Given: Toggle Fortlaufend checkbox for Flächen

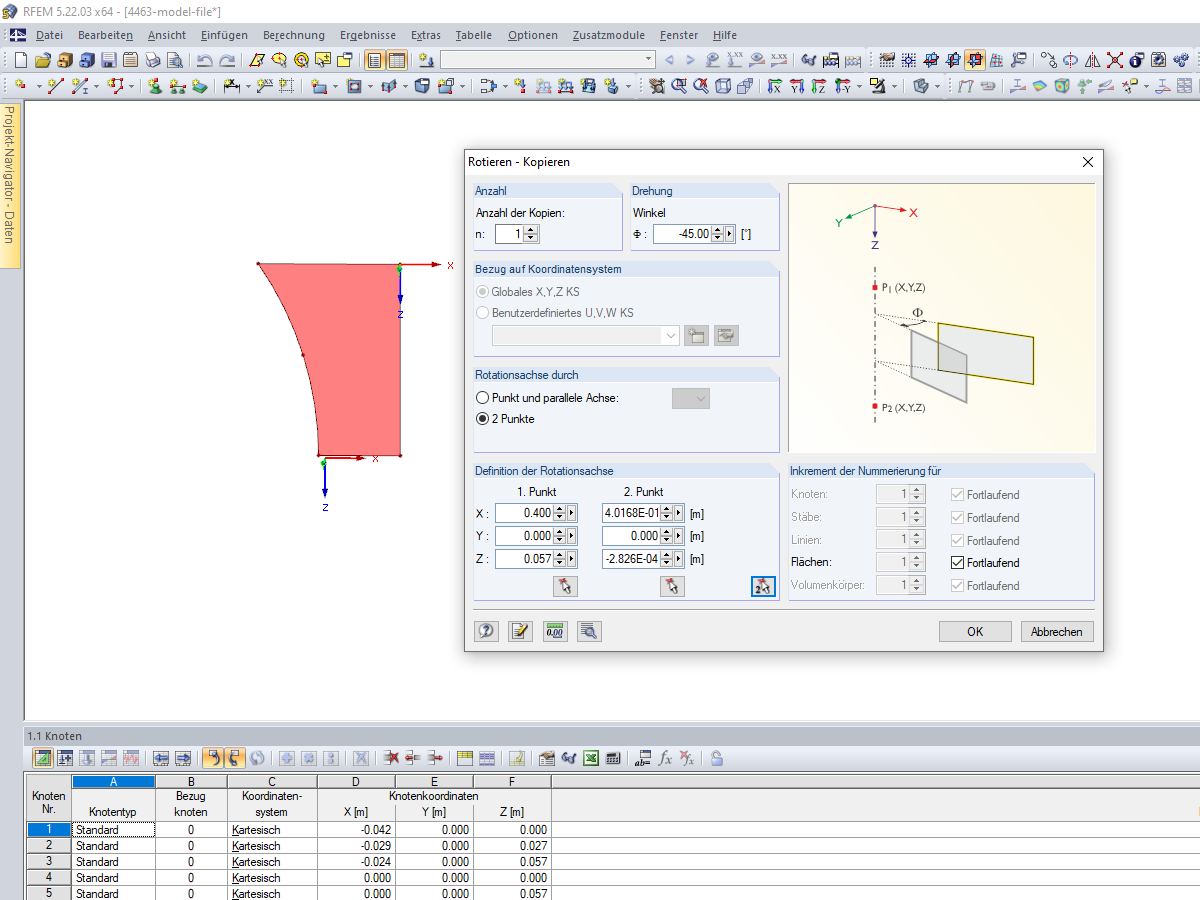Looking at the screenshot, I should pyautogui.click(x=958, y=563).
